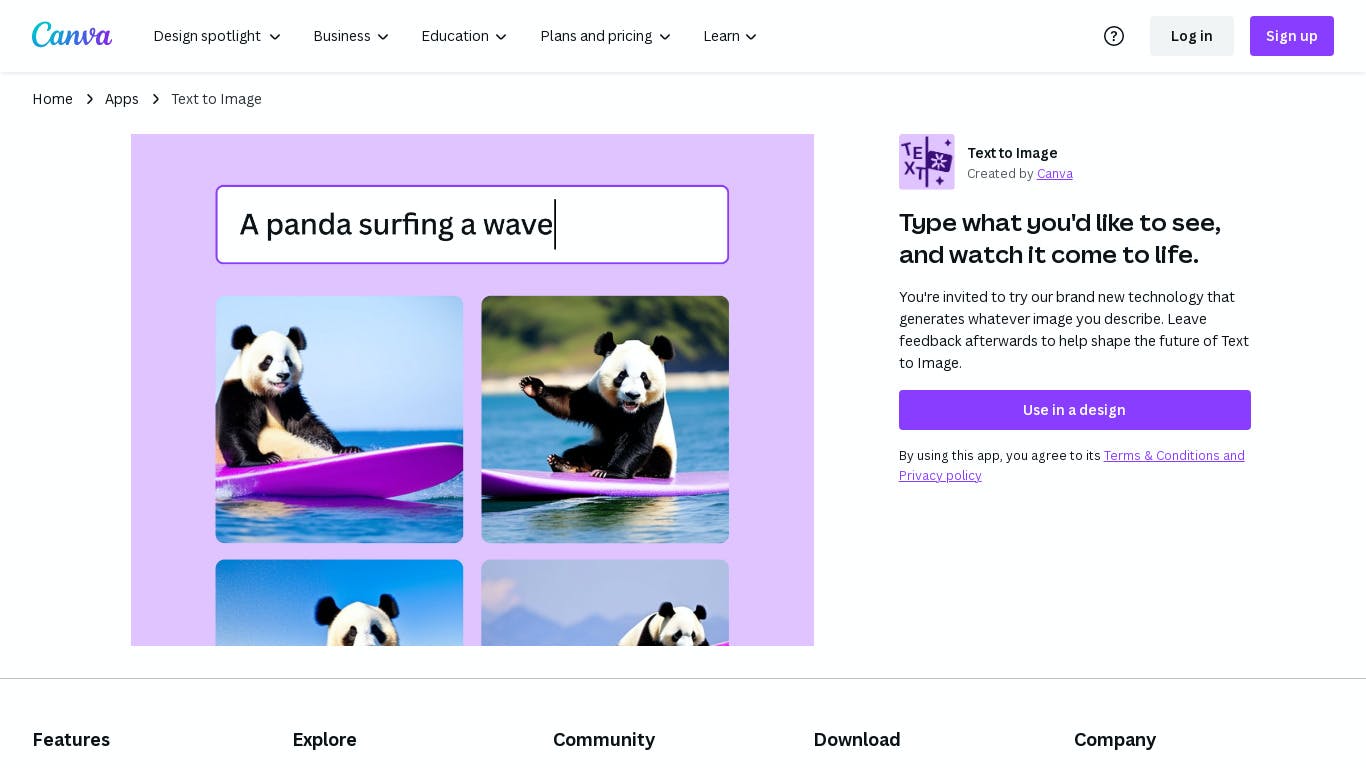Viewport: 1366px width, 768px height.
Task: Open the Learn menu
Action: coord(730,36)
